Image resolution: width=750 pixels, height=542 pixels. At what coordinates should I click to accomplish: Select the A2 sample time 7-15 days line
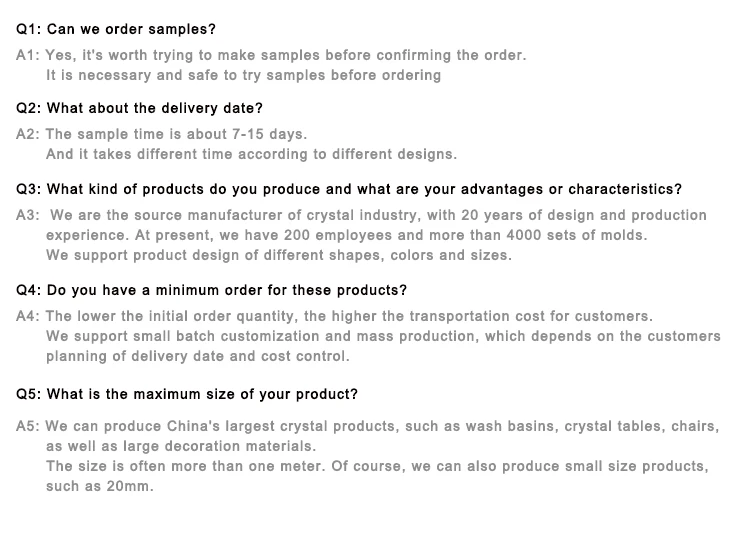[162, 134]
